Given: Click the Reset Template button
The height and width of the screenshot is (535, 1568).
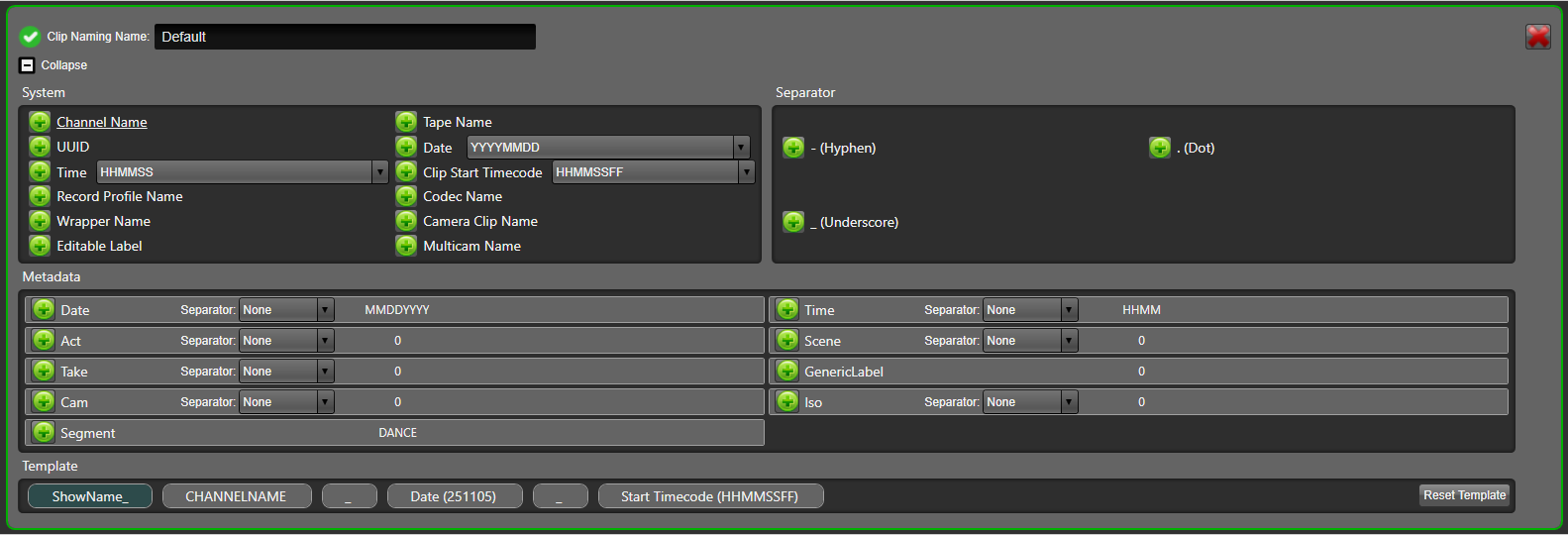Looking at the screenshot, I should tap(1464, 495).
